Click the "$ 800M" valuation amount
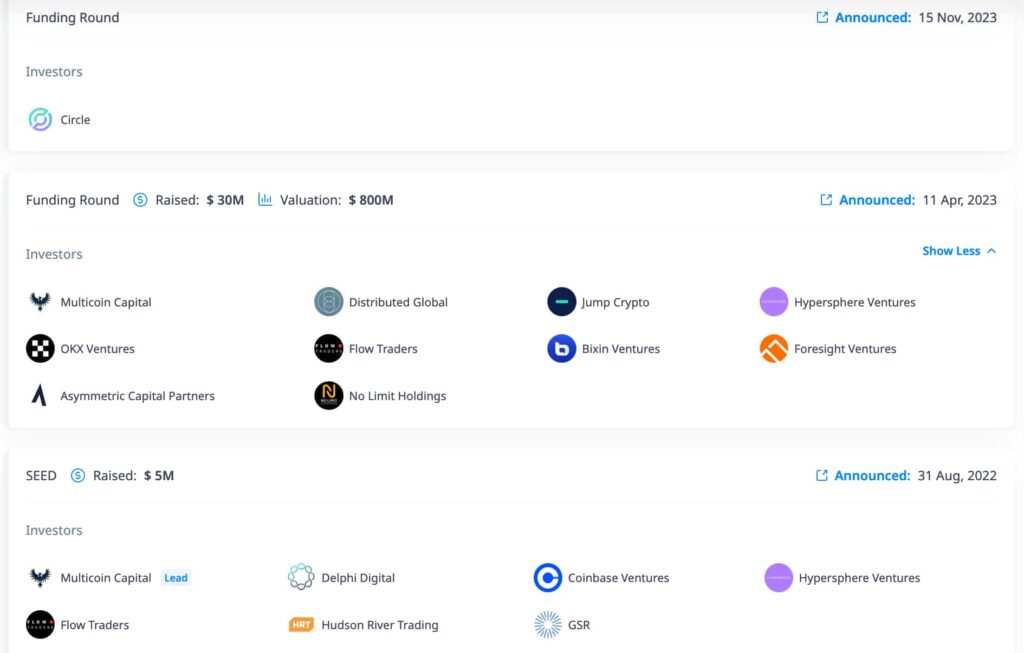1024x653 pixels. point(371,200)
